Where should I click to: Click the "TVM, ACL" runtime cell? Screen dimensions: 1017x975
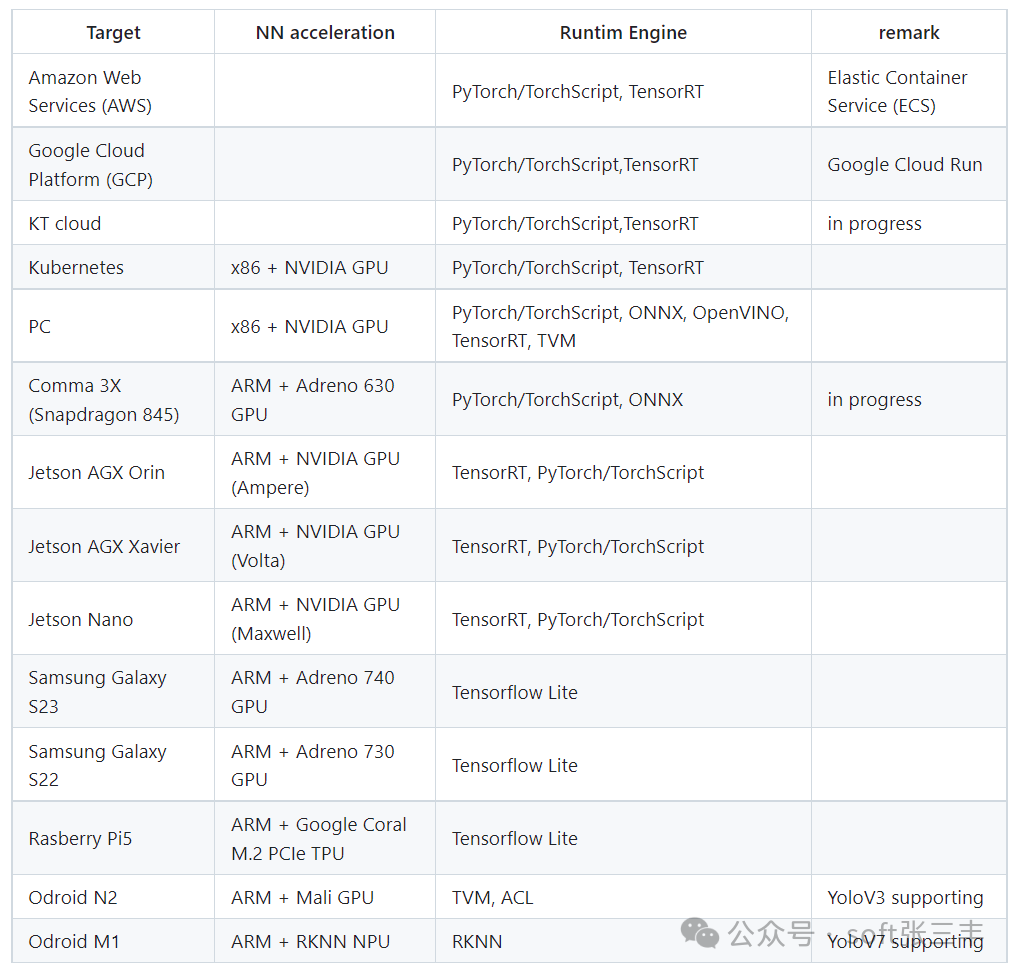[623, 897]
